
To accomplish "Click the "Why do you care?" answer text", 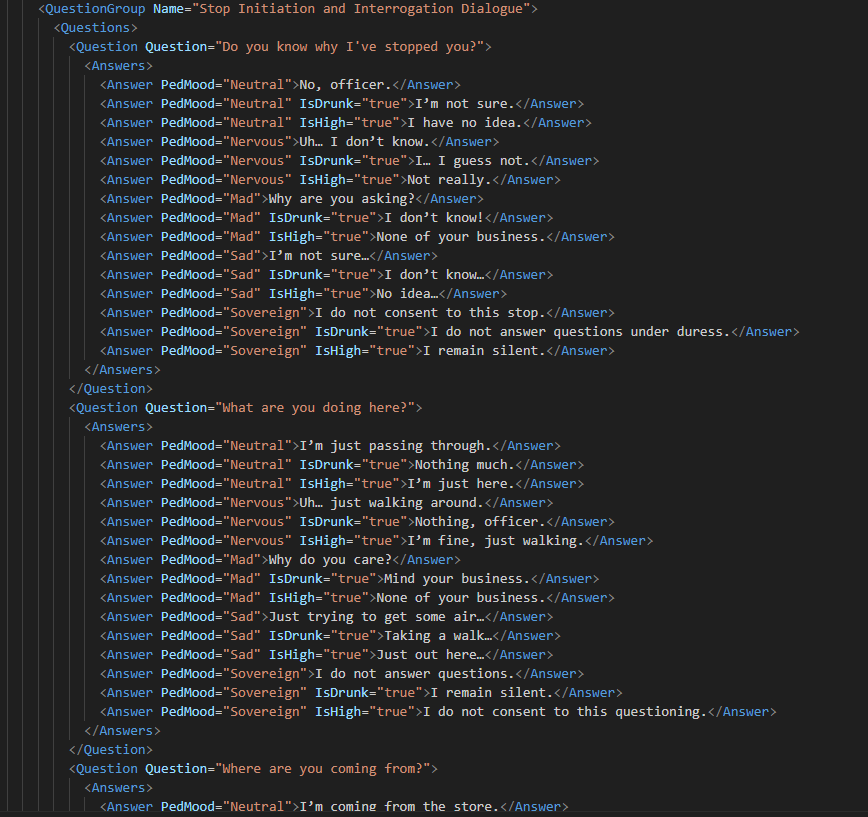I will (x=329, y=560).
